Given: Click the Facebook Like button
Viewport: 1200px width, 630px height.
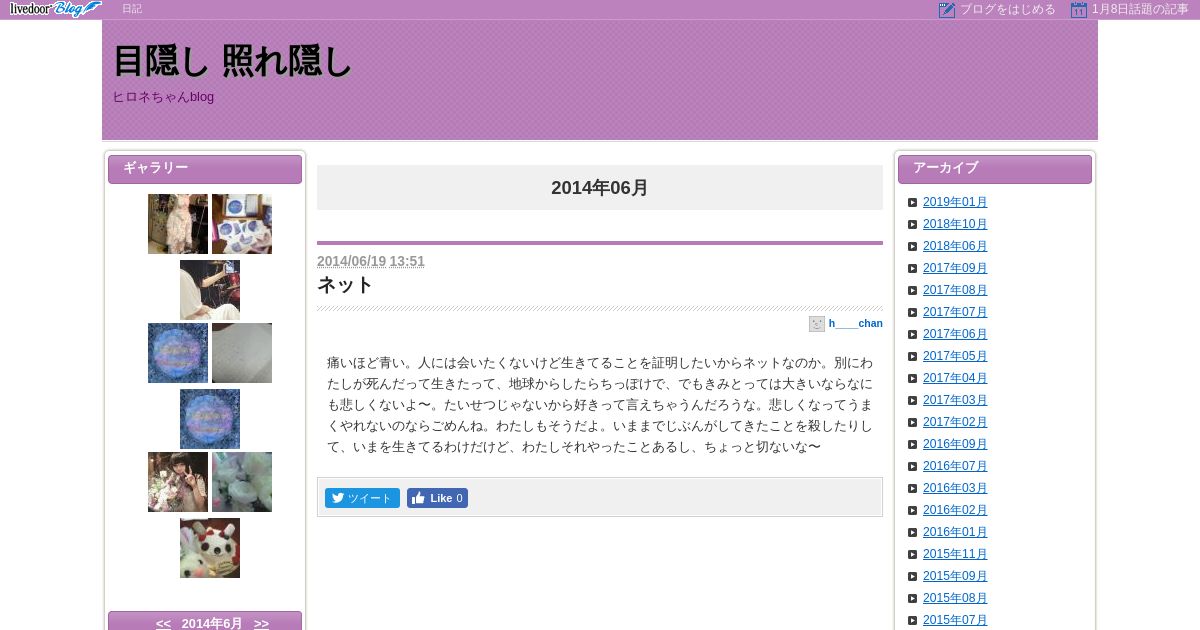Looking at the screenshot, I should [437, 498].
